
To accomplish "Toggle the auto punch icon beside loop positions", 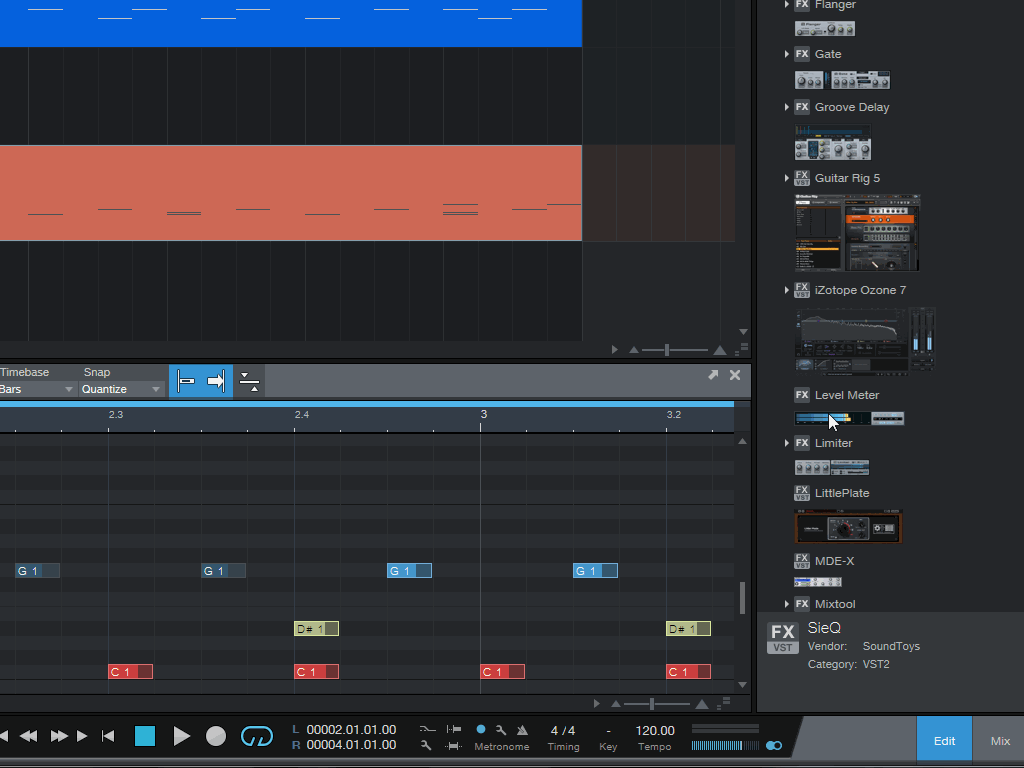I will coord(427,729).
